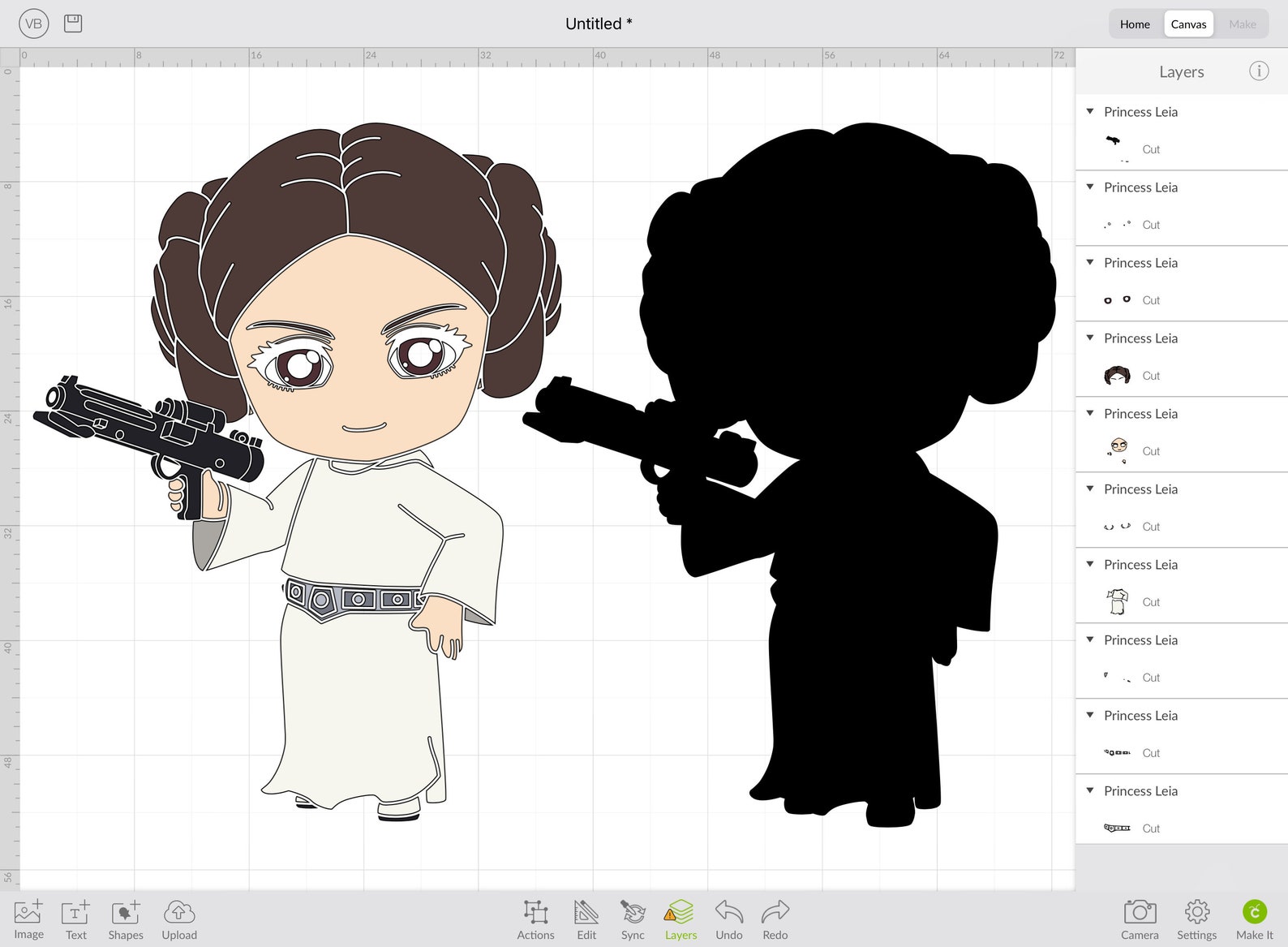Open the Actions menu
1288x947 pixels.
(535, 919)
